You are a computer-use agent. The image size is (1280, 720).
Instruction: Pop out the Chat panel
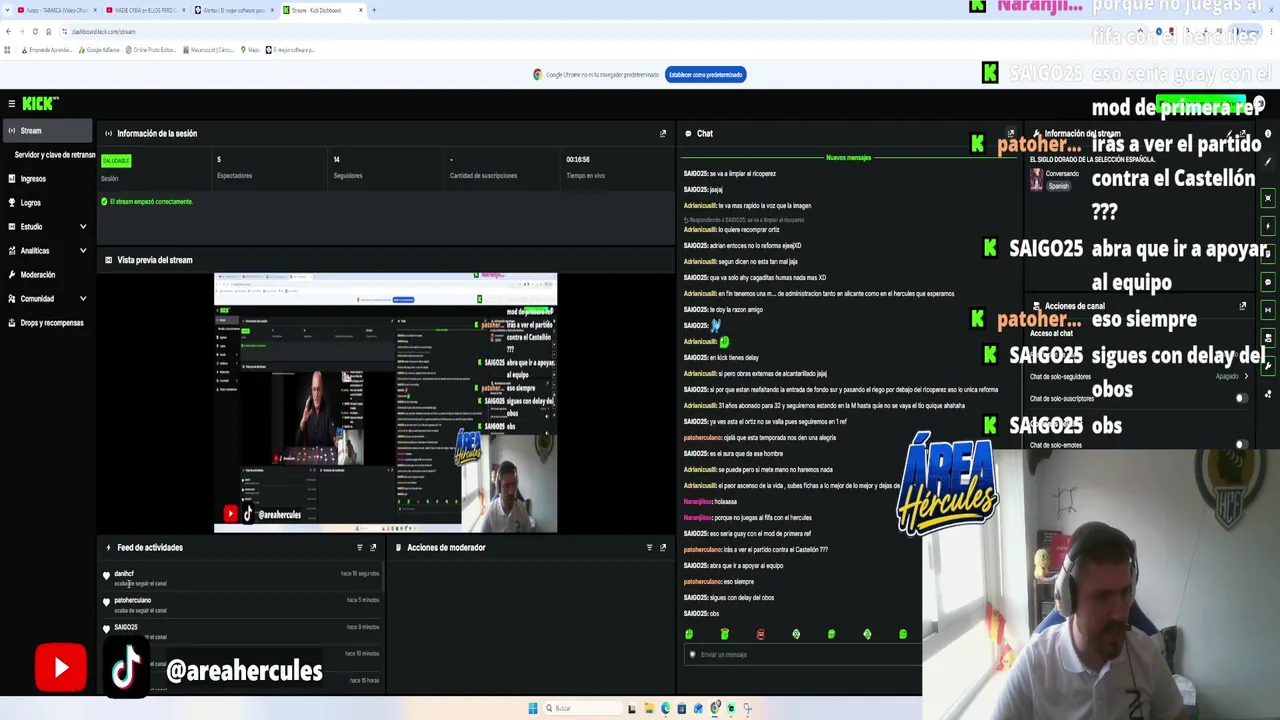pyautogui.click(x=1010, y=133)
